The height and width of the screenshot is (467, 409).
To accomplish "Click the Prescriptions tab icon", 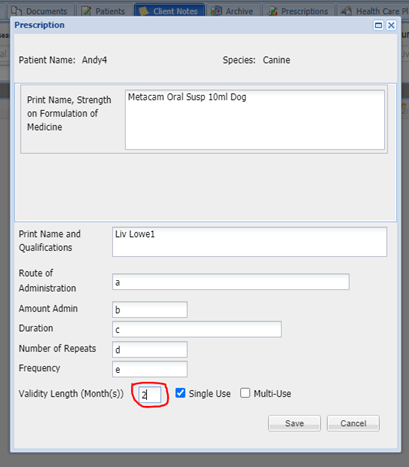I will (x=272, y=11).
